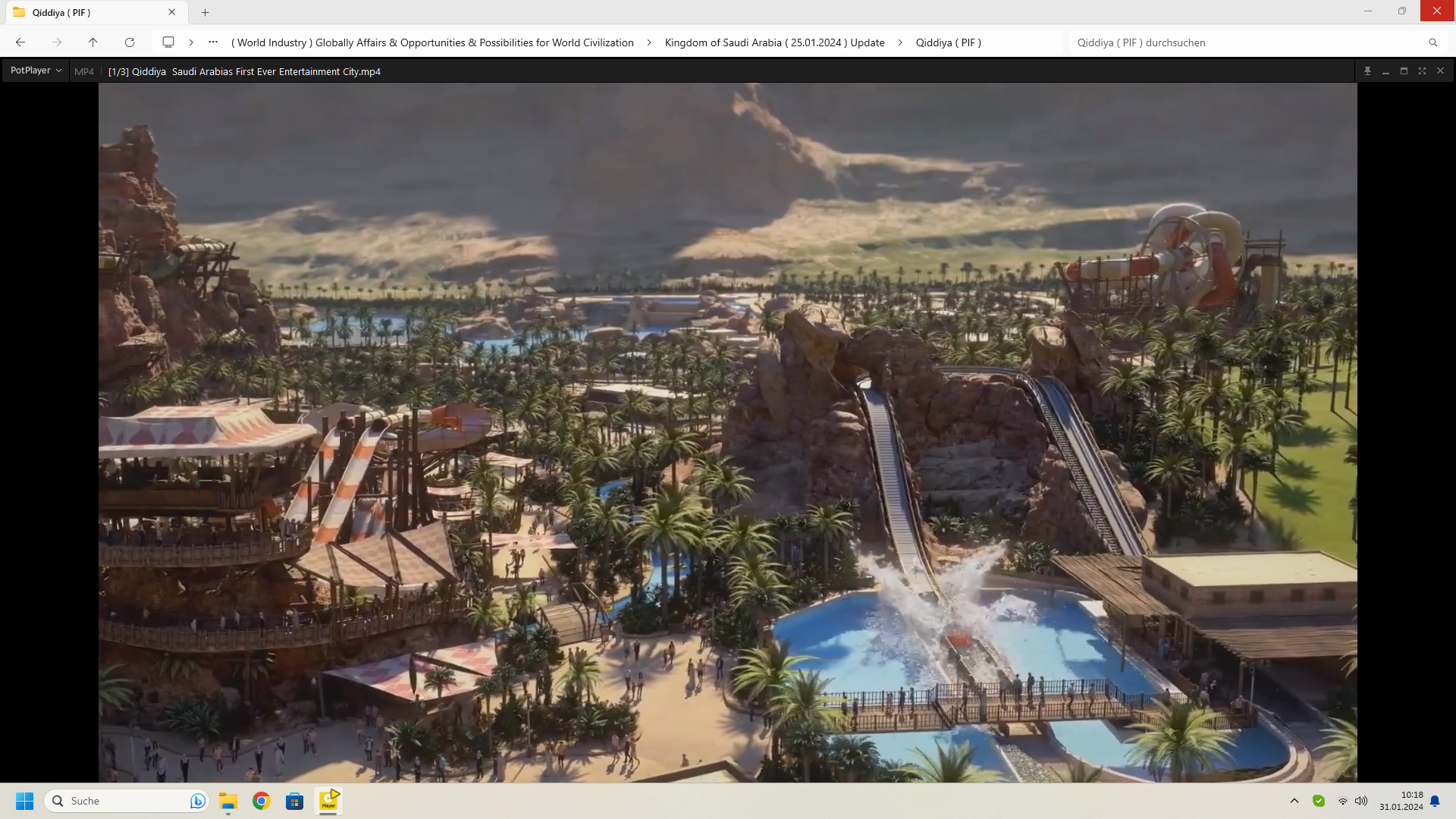The height and width of the screenshot is (819, 1456).
Task: Add a new File Explorer tab
Action: 205,12
